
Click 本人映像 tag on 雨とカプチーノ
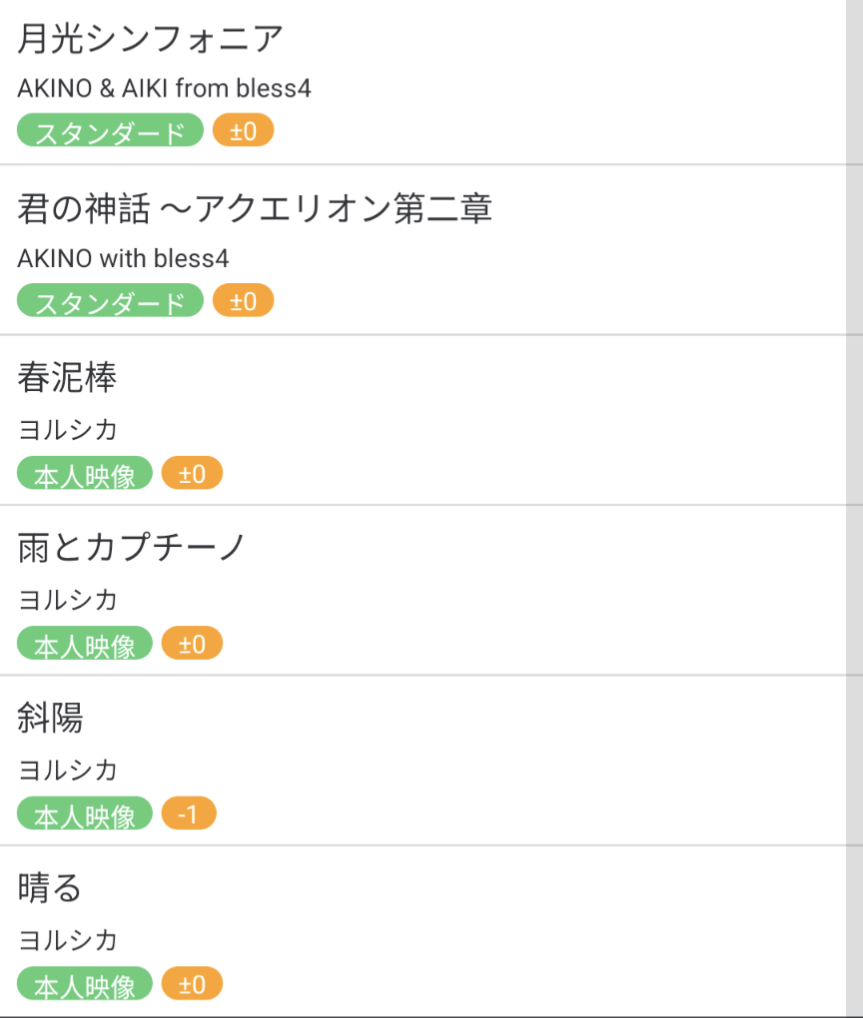pos(85,644)
